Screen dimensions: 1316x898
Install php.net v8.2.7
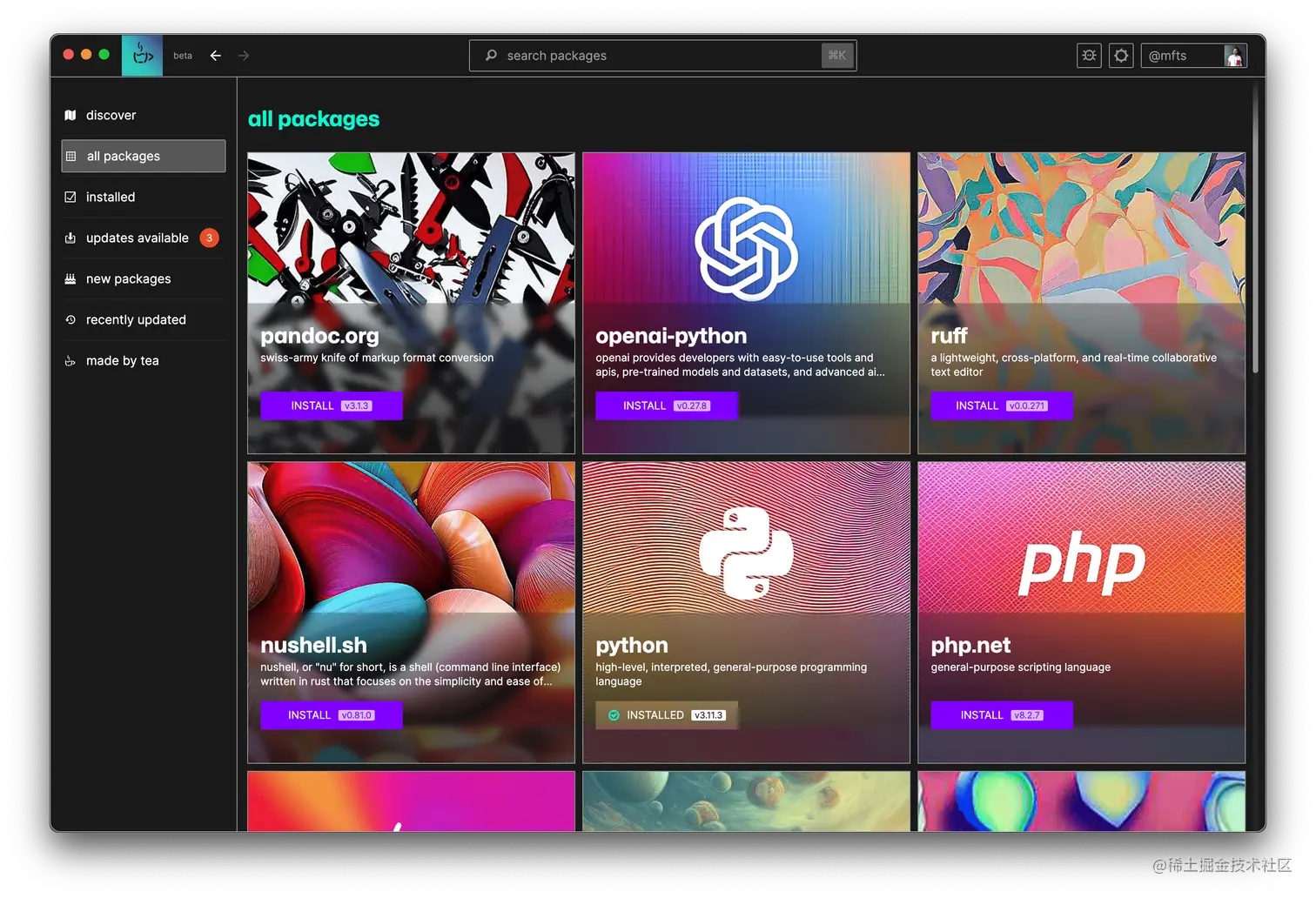pyautogui.click(x=1002, y=715)
